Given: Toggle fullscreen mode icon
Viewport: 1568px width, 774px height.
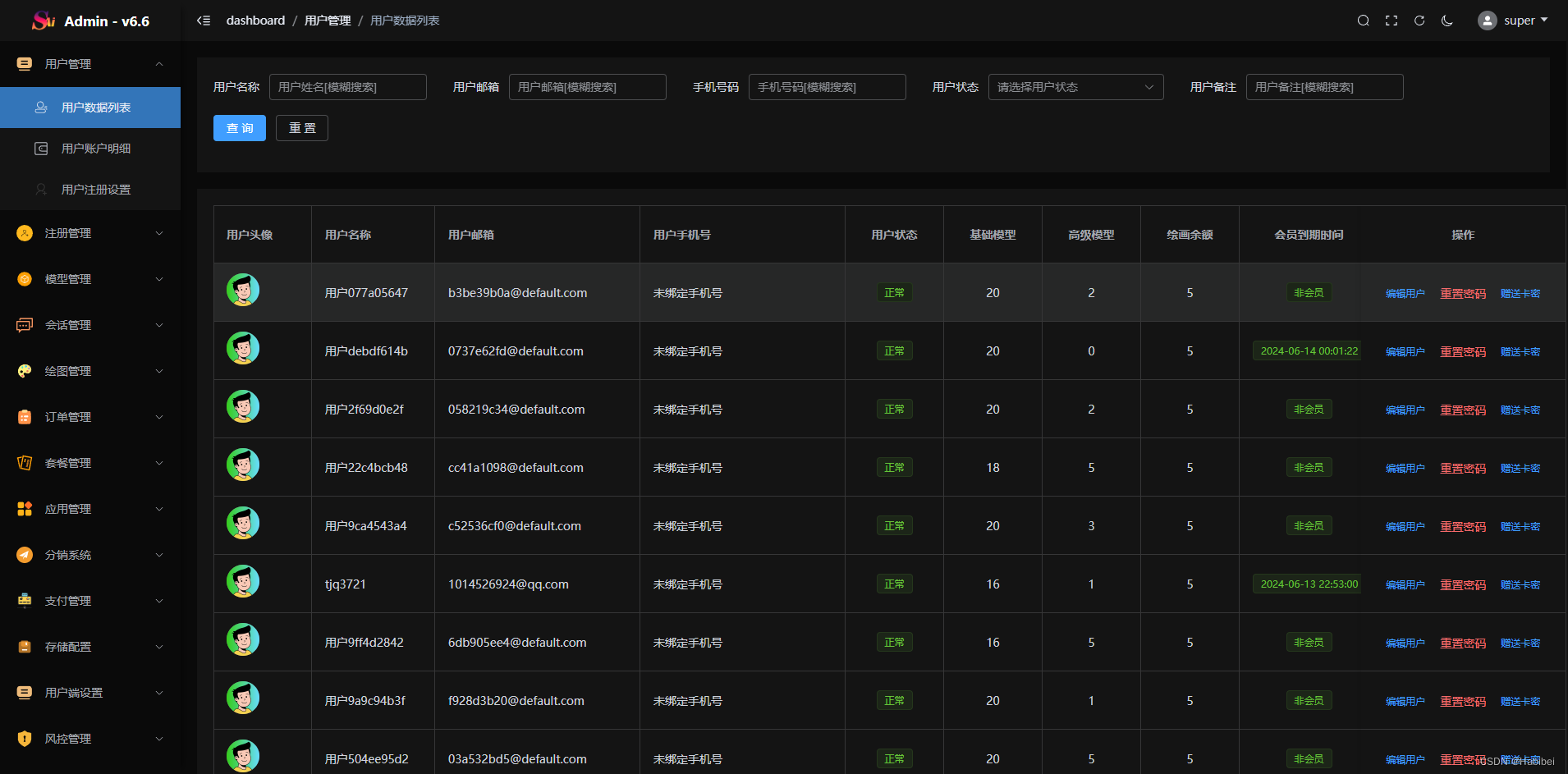Looking at the screenshot, I should (1391, 21).
